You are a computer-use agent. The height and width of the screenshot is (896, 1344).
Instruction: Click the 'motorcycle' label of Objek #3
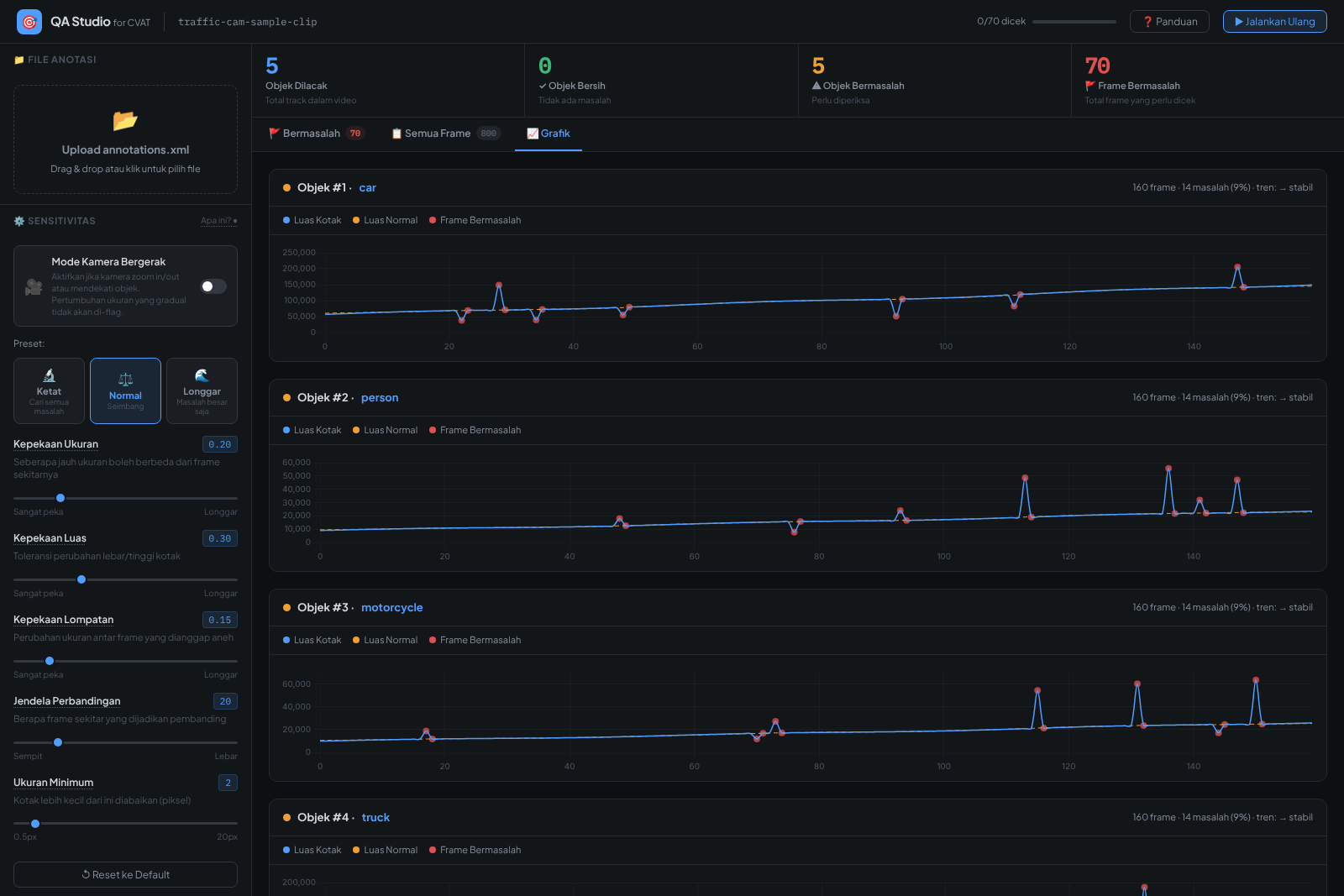pos(392,607)
